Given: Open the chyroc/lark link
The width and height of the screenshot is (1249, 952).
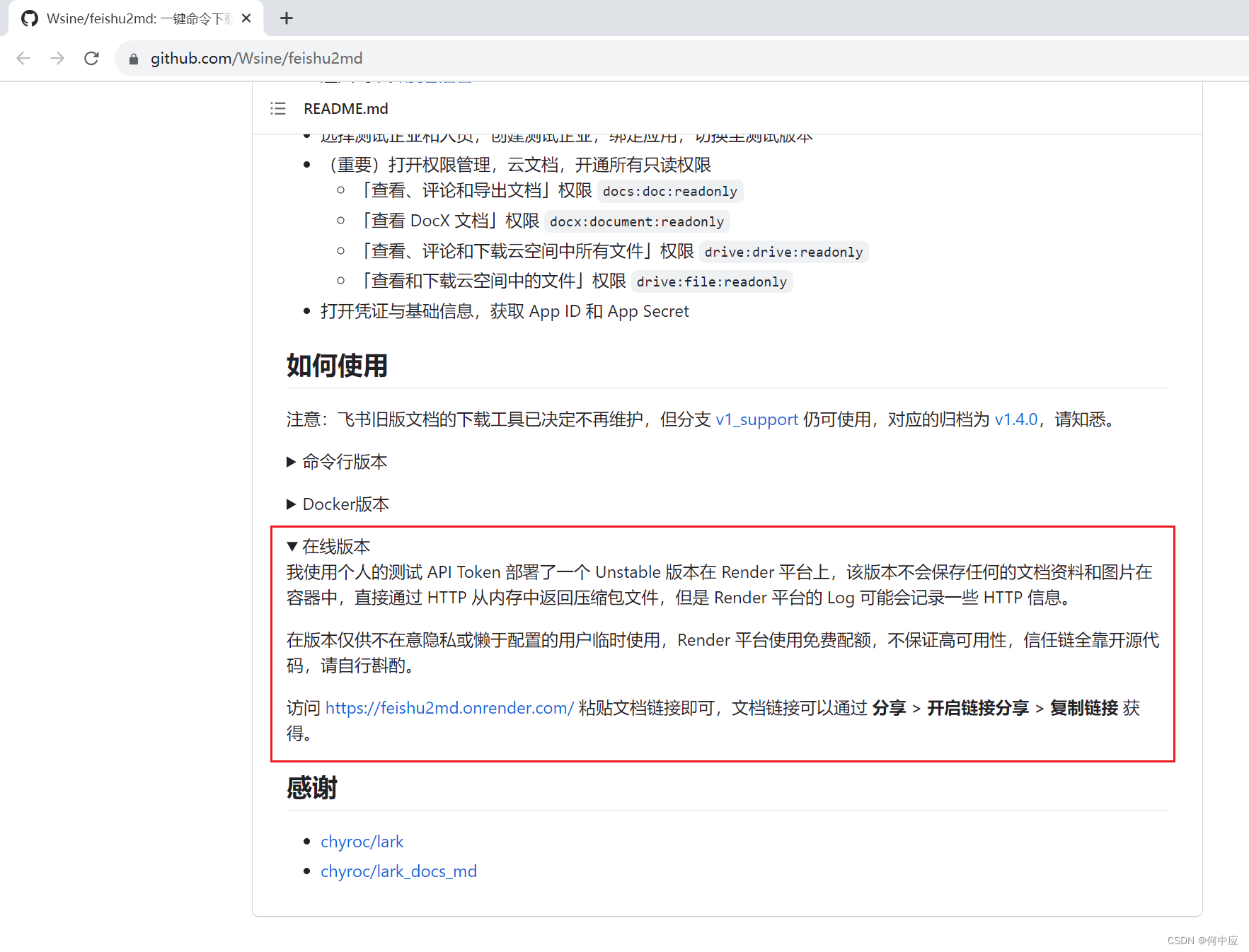Looking at the screenshot, I should [x=362, y=842].
